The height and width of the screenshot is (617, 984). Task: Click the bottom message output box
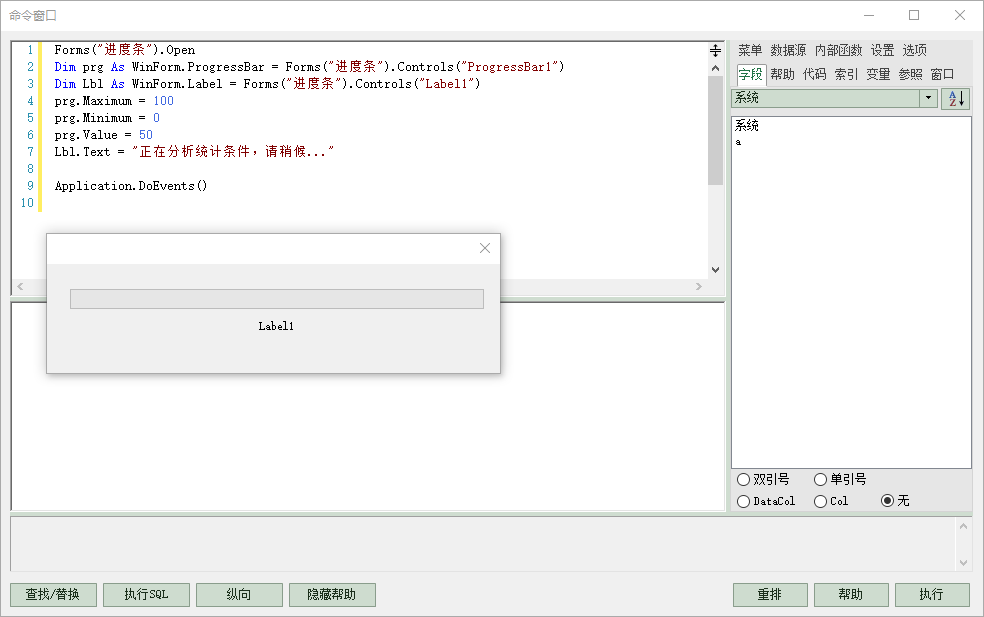coord(482,544)
